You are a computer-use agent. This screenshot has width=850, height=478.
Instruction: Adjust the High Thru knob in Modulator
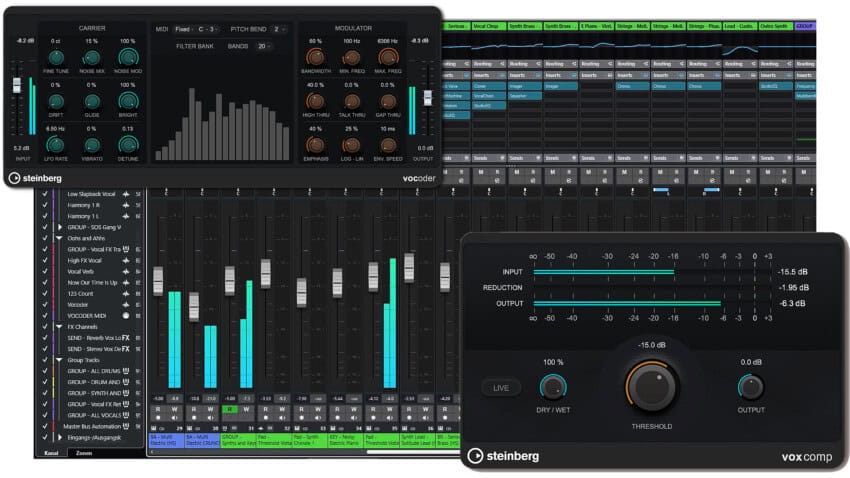tap(315, 101)
